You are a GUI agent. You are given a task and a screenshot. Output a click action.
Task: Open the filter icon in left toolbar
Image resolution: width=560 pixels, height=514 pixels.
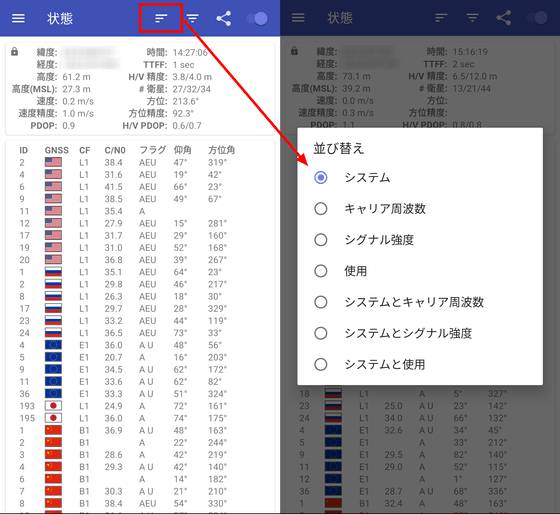pyautogui.click(x=193, y=18)
